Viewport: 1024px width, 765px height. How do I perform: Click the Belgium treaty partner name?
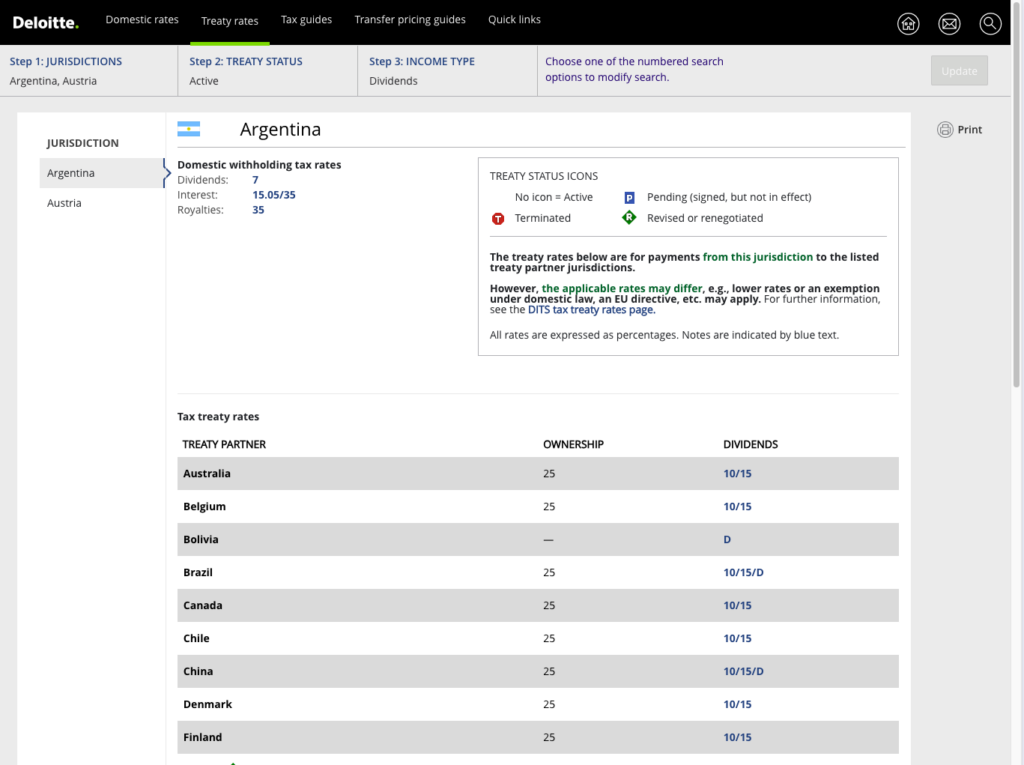(204, 506)
